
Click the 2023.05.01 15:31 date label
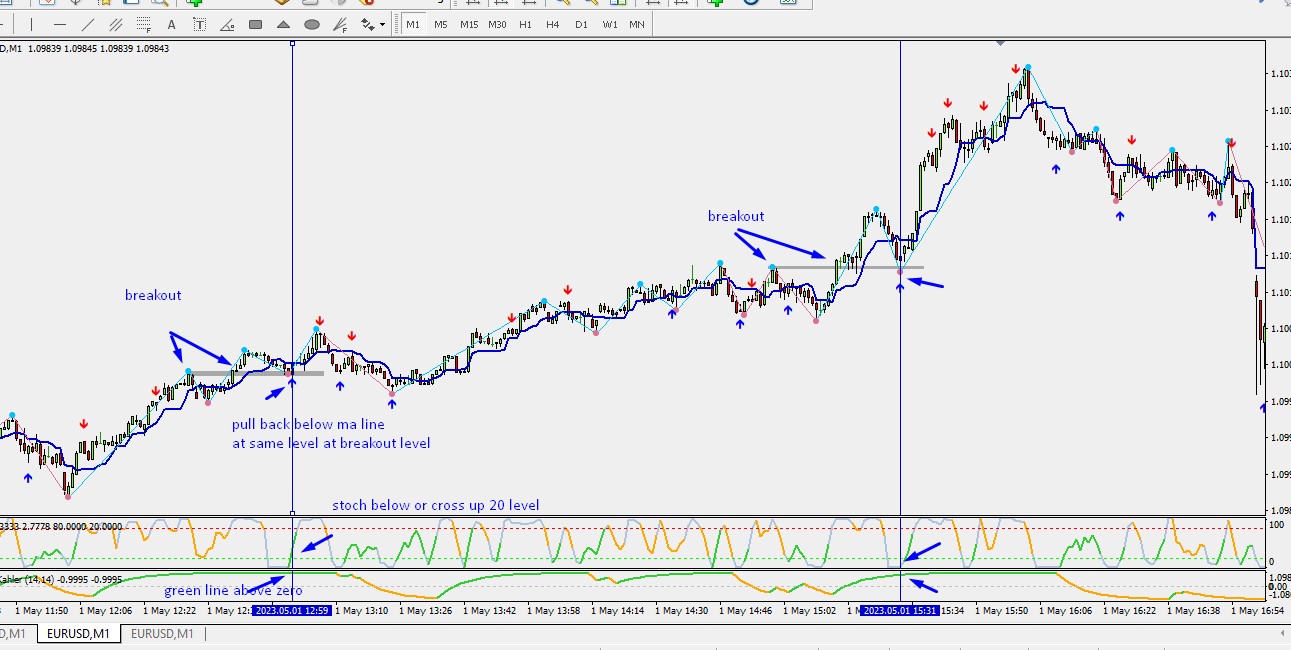coord(900,610)
